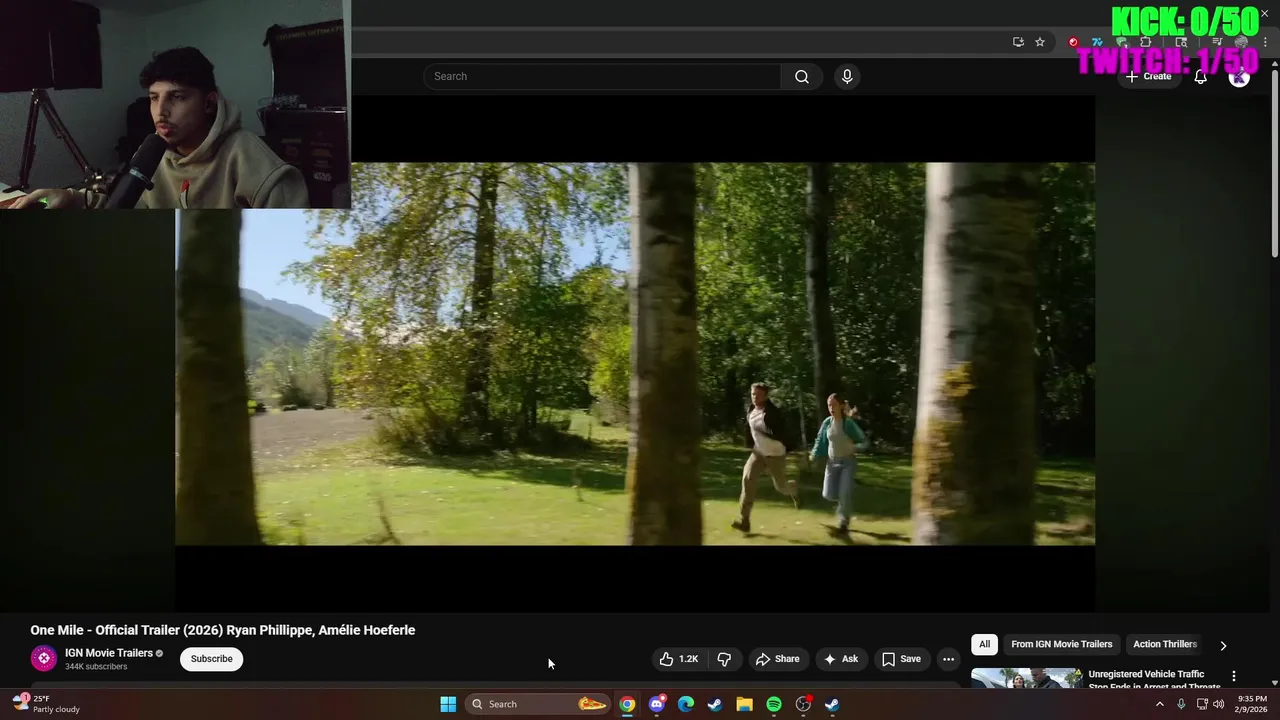Show hidden system tray icons

pyautogui.click(x=1160, y=704)
